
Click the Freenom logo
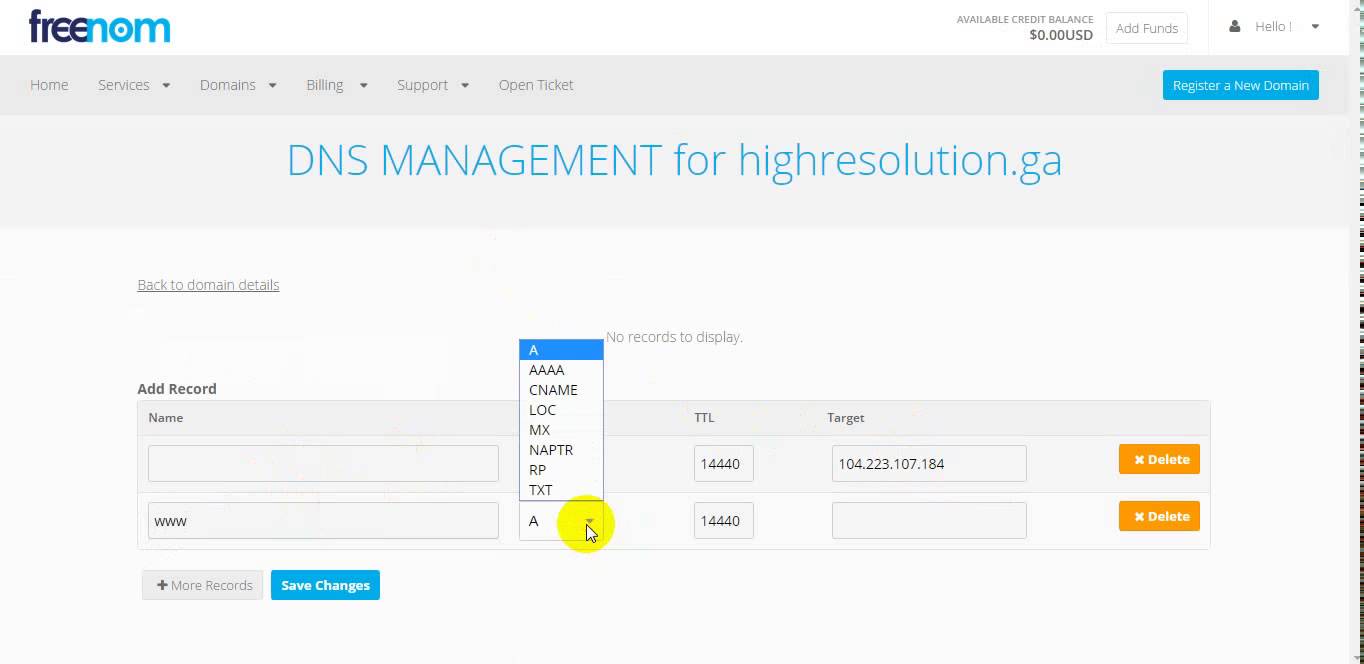click(x=100, y=27)
